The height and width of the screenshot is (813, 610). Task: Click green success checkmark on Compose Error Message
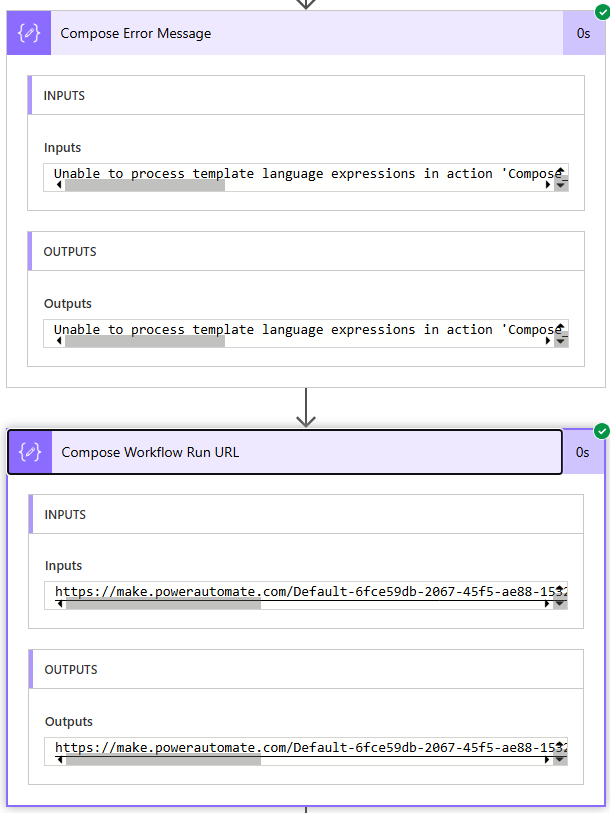(601, 12)
